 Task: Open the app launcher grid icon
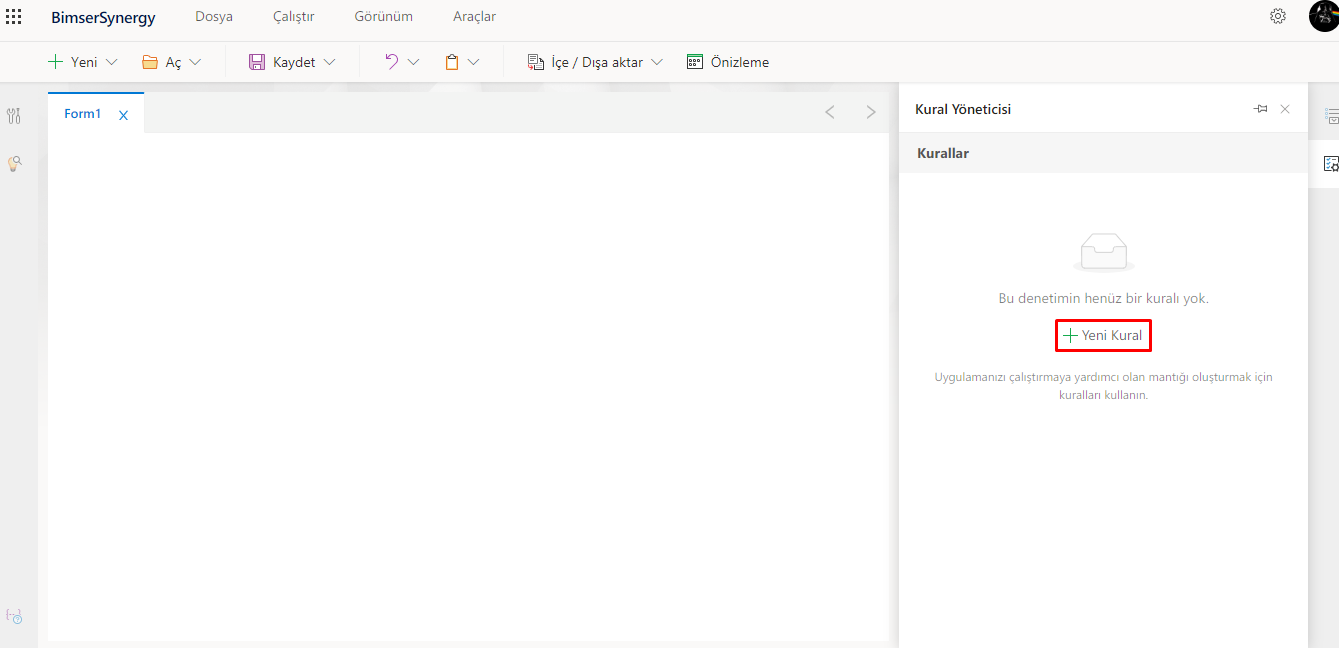14,17
